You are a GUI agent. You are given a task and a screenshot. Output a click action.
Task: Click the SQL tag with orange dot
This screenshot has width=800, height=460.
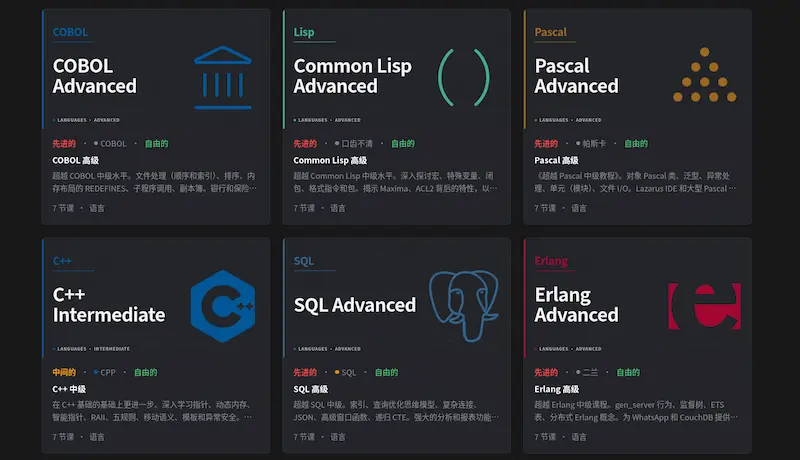pyautogui.click(x=345, y=372)
